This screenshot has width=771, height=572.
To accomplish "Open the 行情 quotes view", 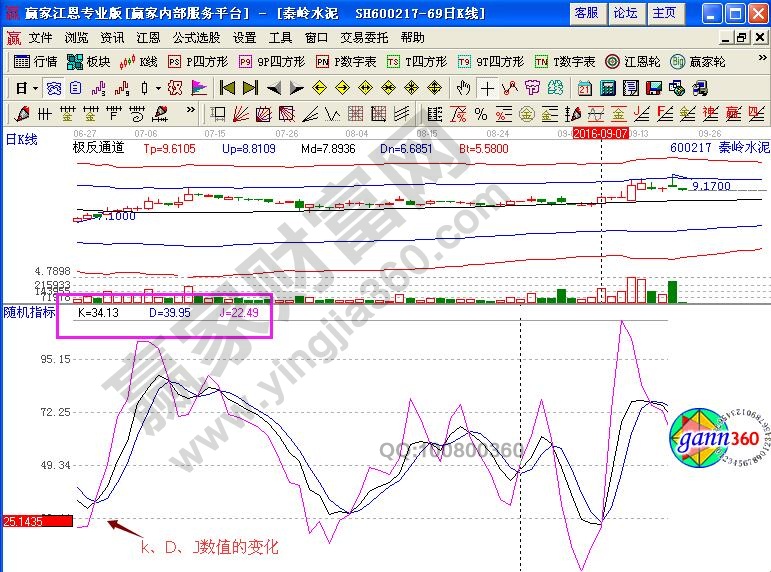I will coord(35,61).
